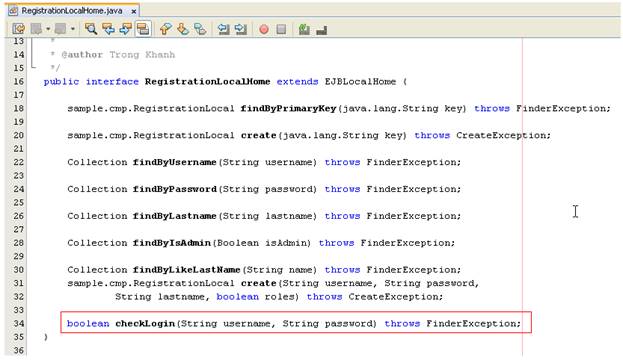Screen dimensions: 623x360
Task: Click line number 16 in the gutter
Action: tap(19, 81)
